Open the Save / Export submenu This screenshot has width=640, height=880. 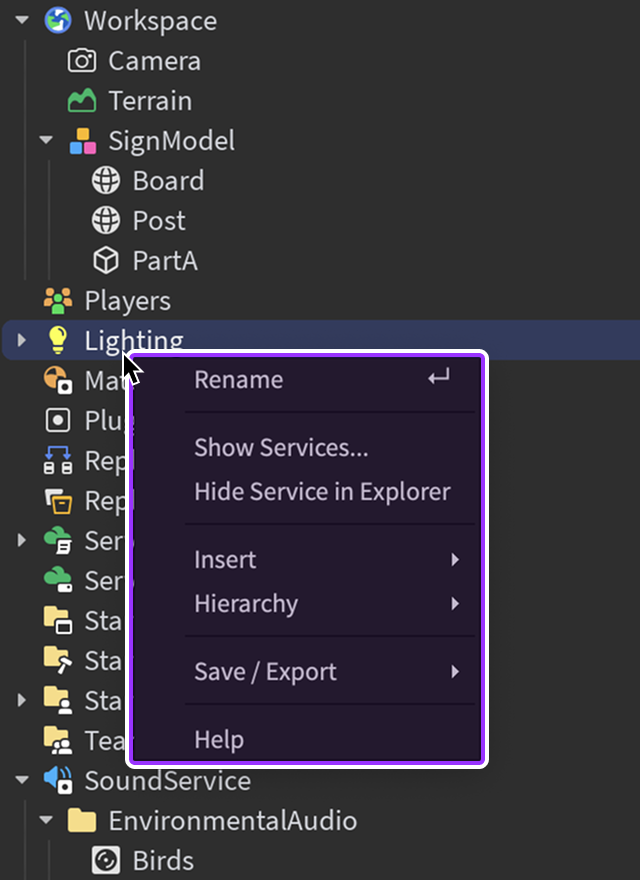[306, 672]
